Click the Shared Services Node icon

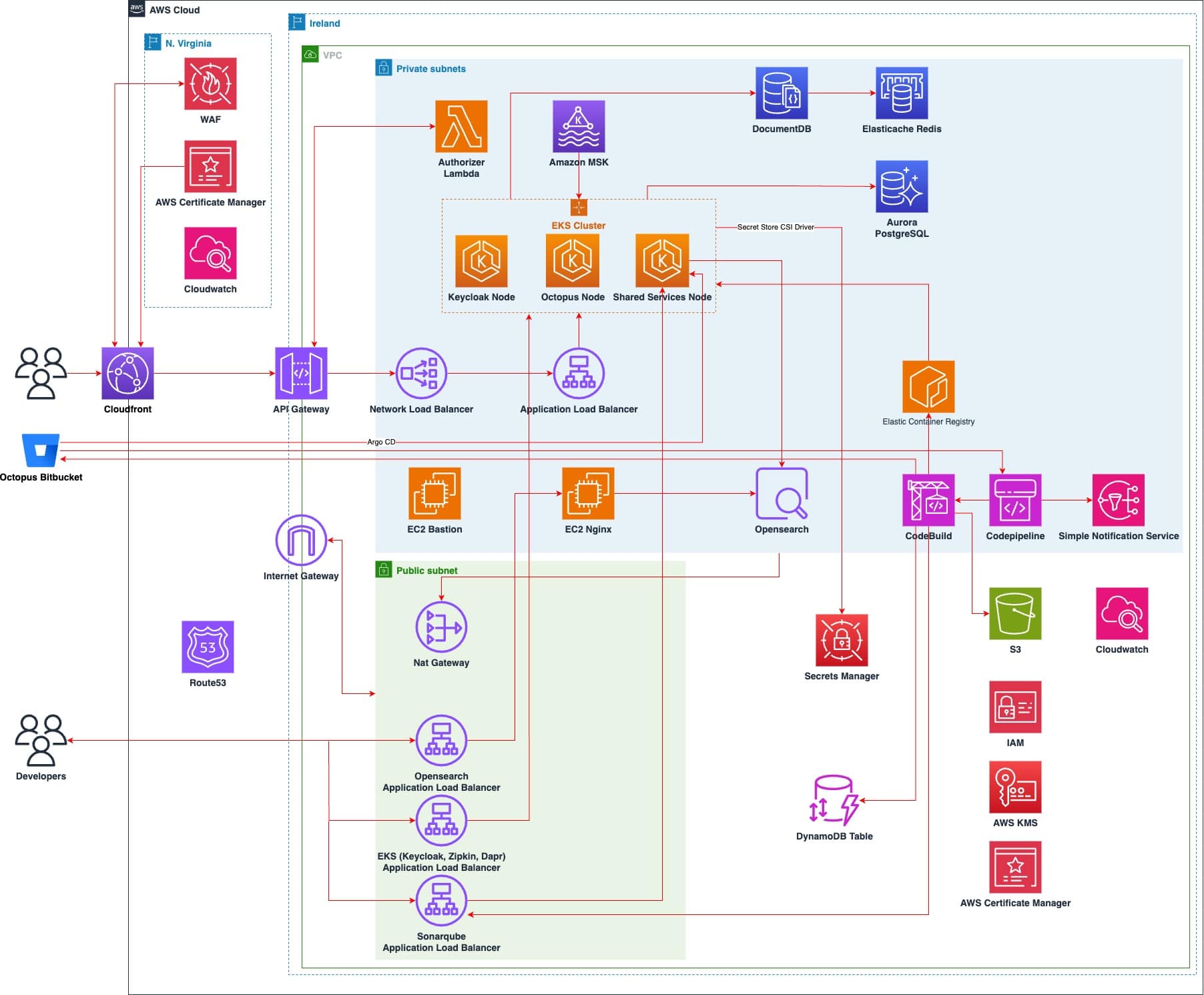pyautogui.click(x=662, y=260)
